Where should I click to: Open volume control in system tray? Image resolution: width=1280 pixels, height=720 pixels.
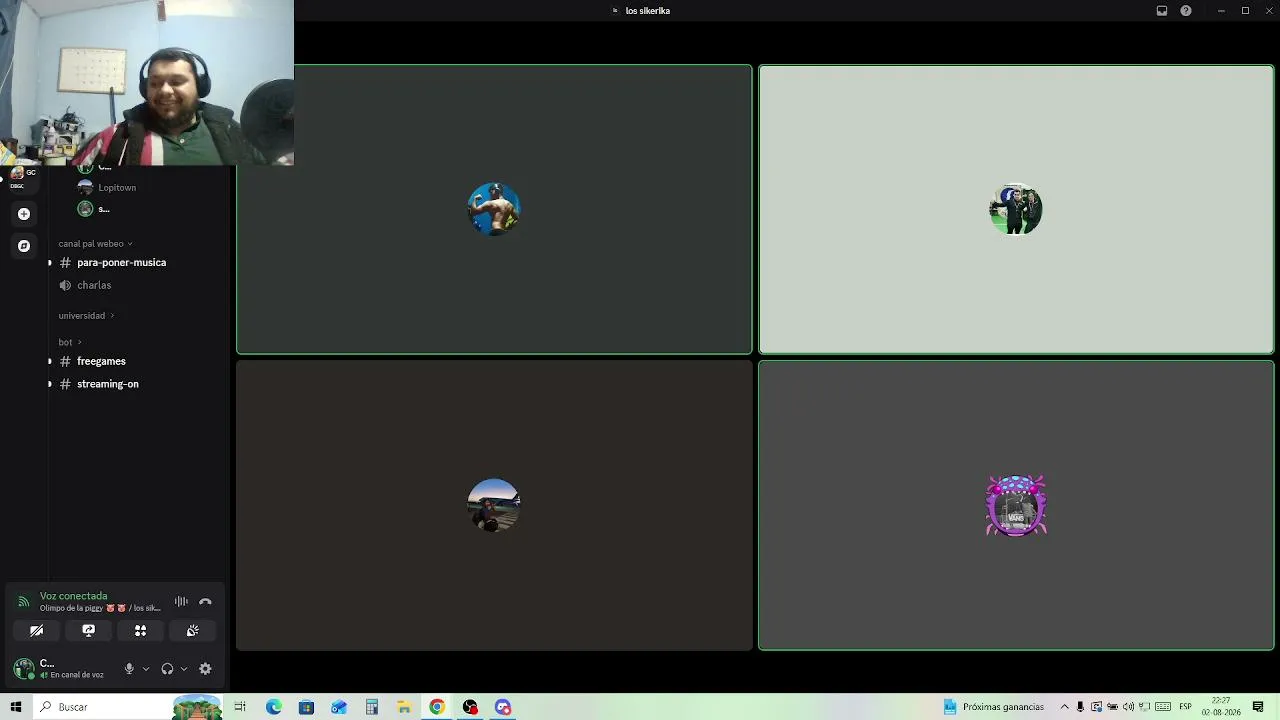[x=1128, y=707]
